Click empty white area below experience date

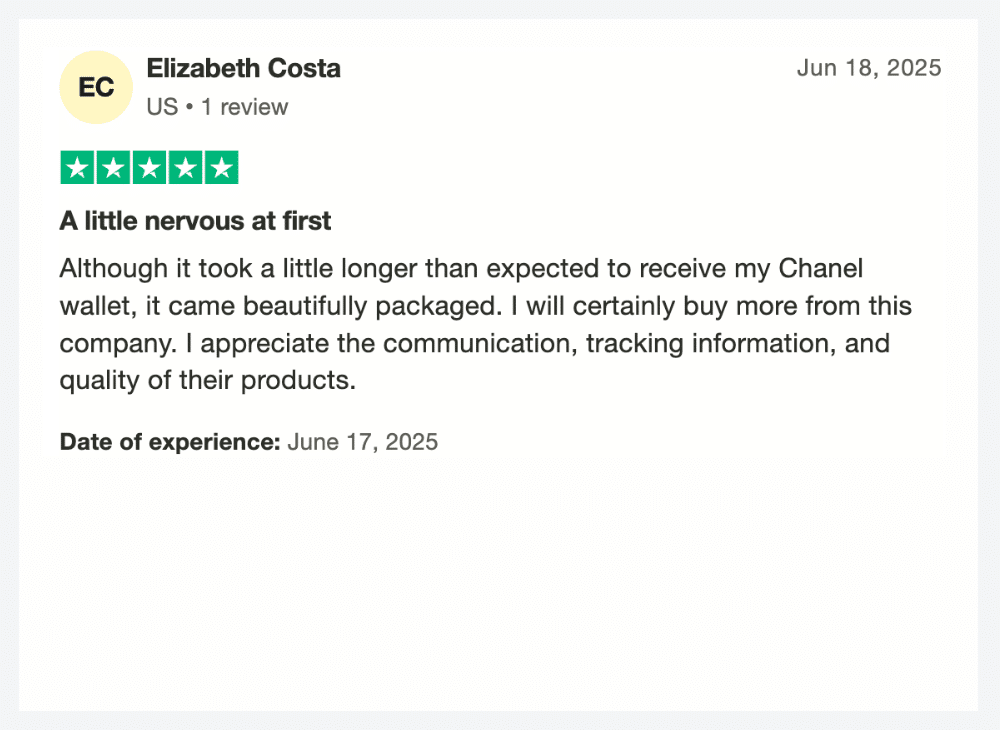497,574
